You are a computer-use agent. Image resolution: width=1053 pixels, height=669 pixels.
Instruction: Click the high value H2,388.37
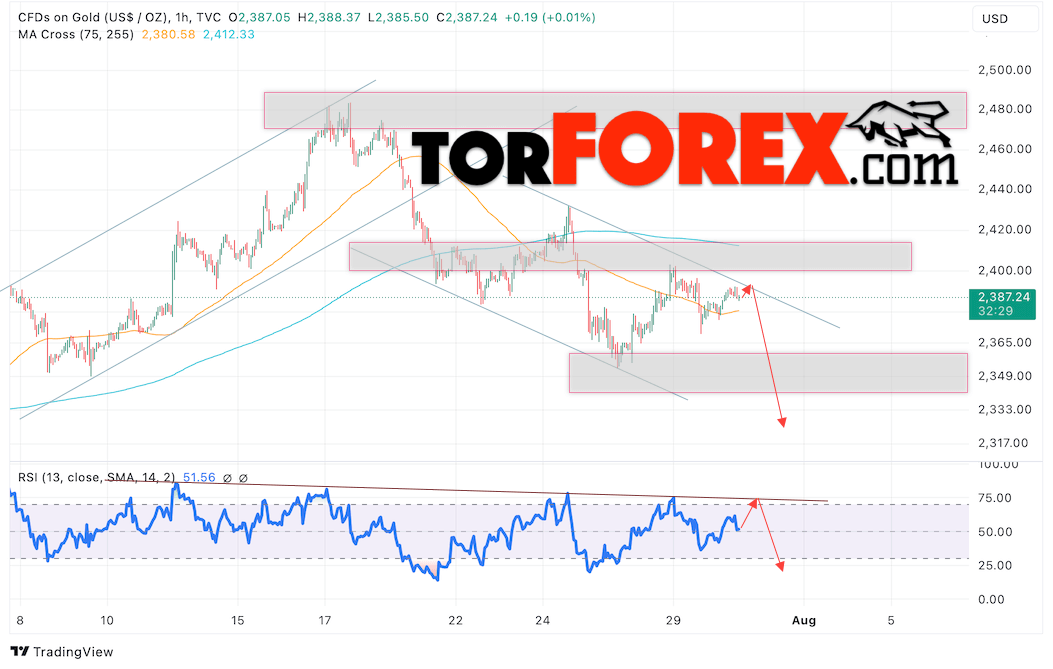[x=330, y=17]
